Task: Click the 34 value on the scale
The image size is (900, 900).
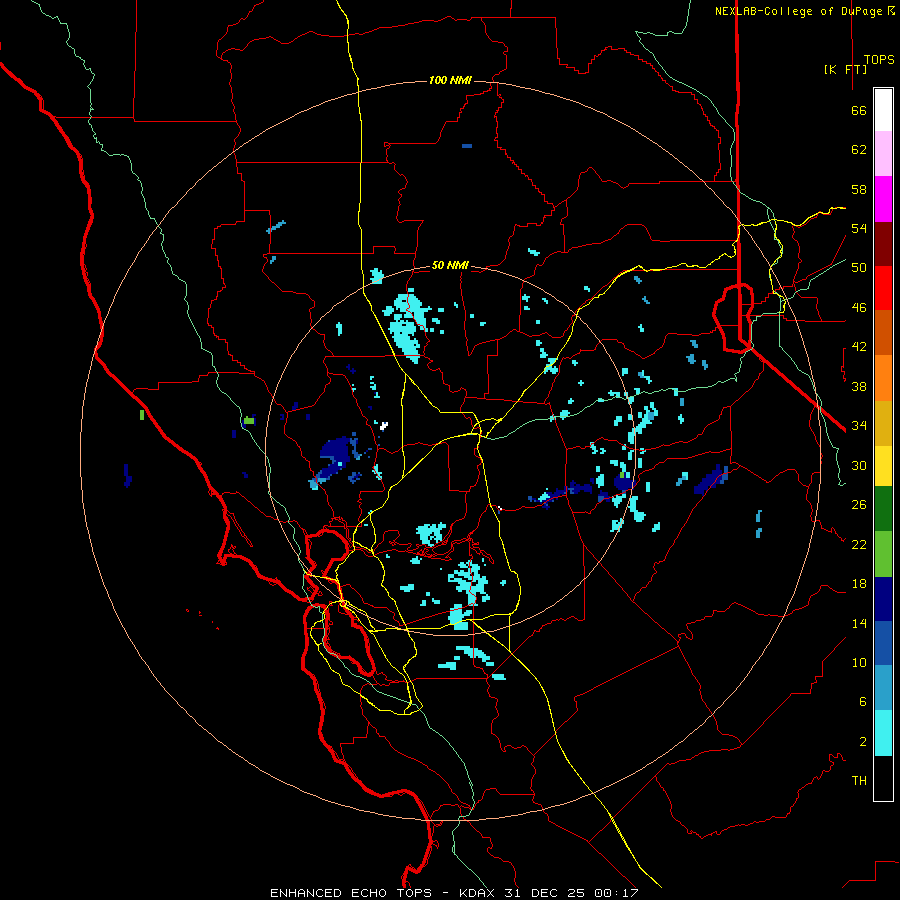Action: pyautogui.click(x=859, y=426)
